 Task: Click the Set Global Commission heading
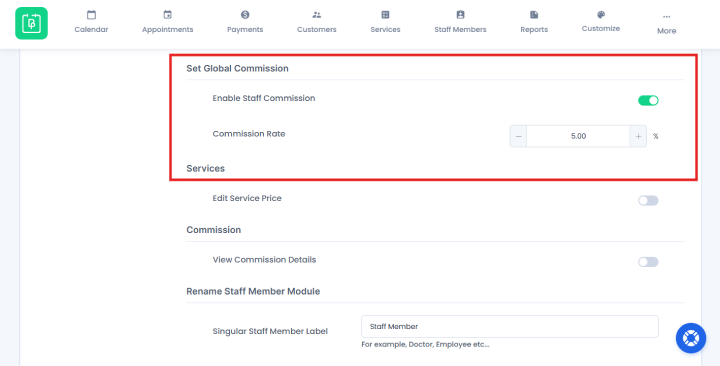237,68
